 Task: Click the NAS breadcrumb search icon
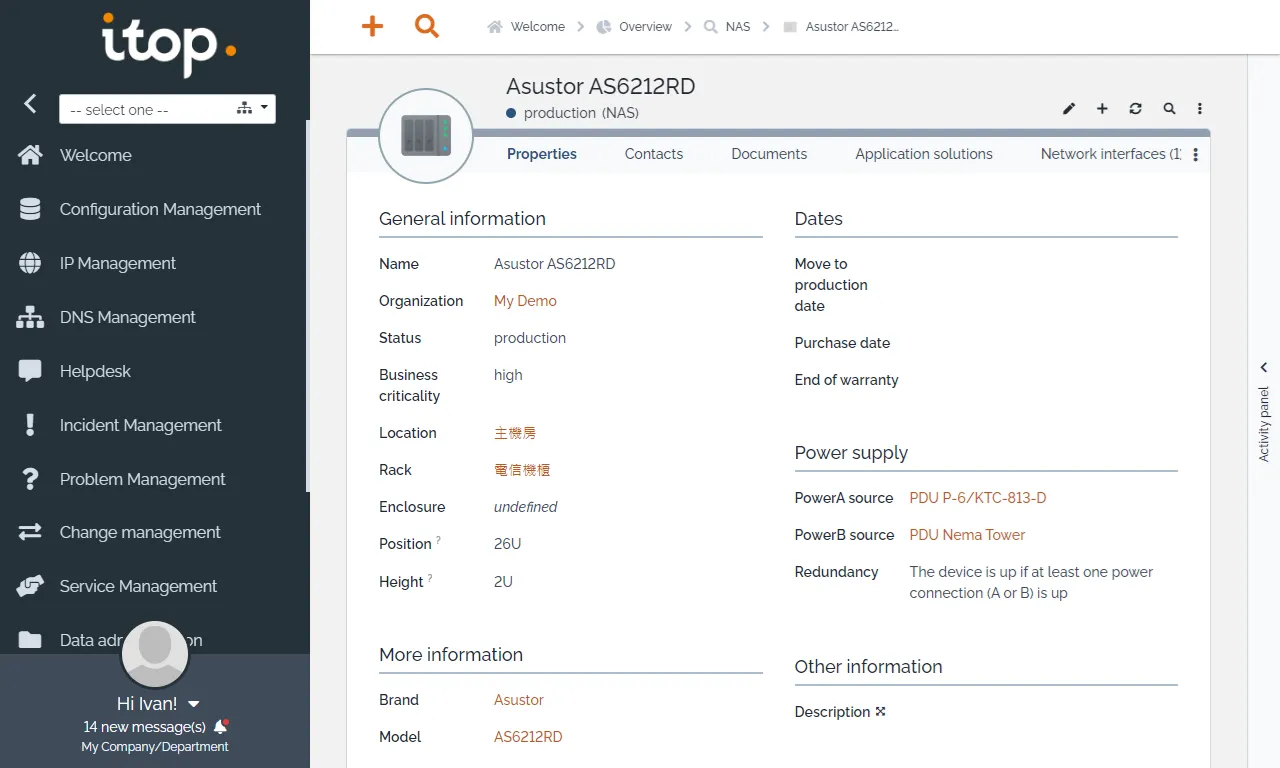(x=711, y=27)
